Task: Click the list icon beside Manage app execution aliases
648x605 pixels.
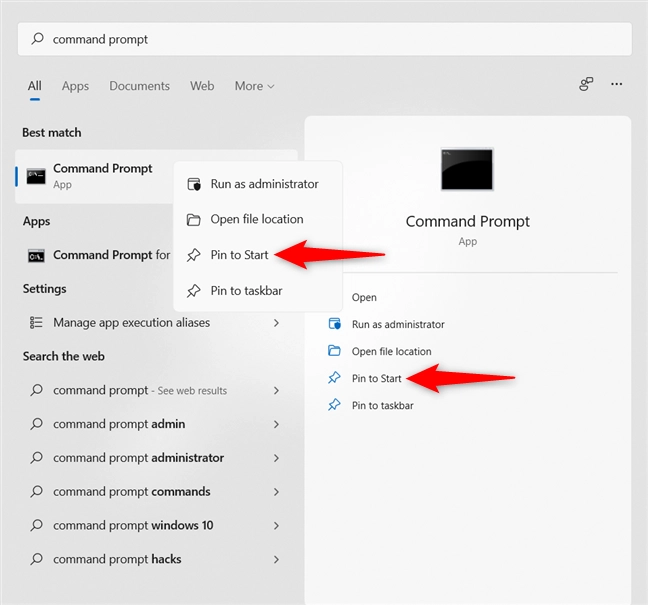Action: (36, 322)
